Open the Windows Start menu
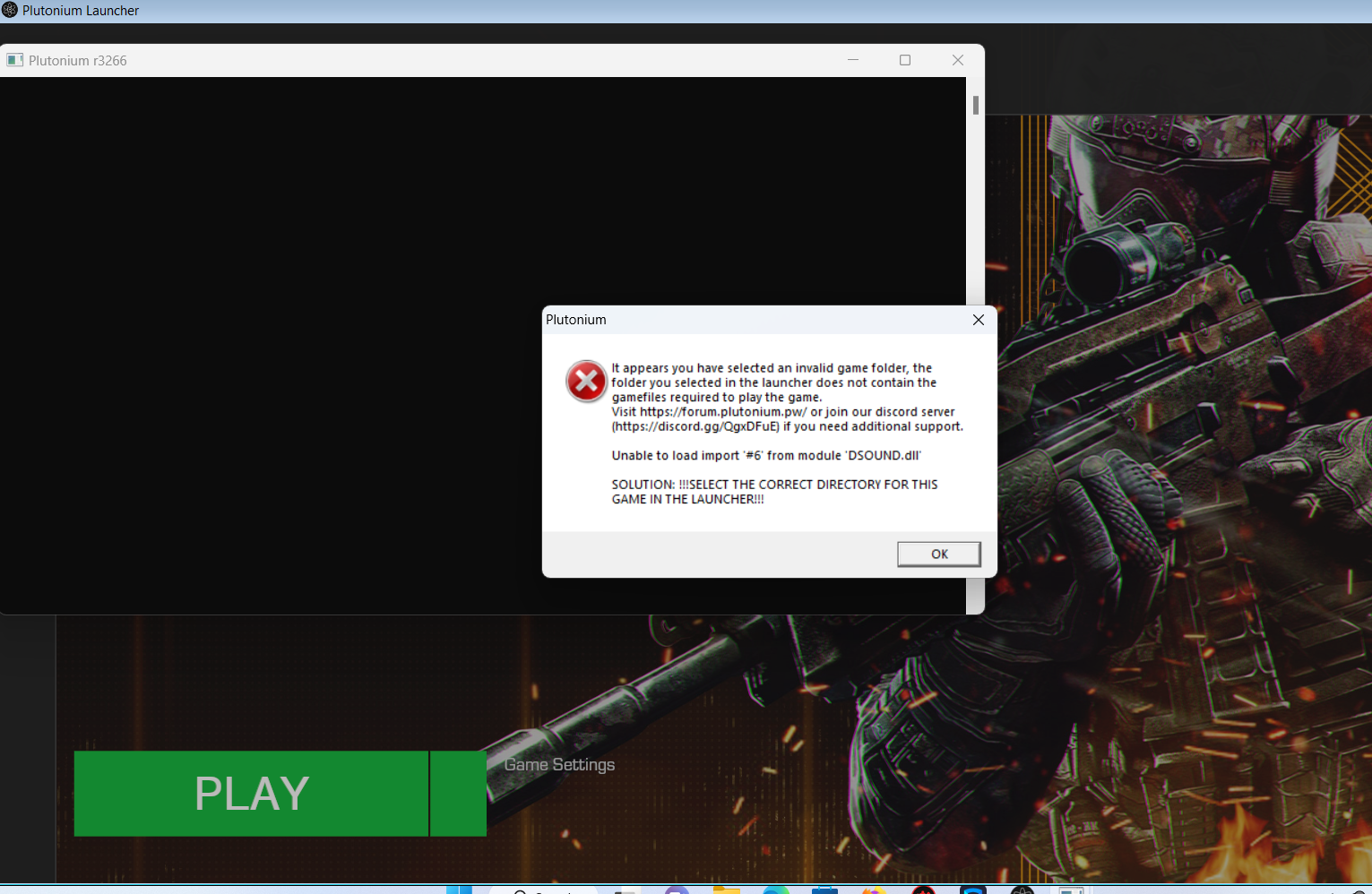 click(459, 890)
